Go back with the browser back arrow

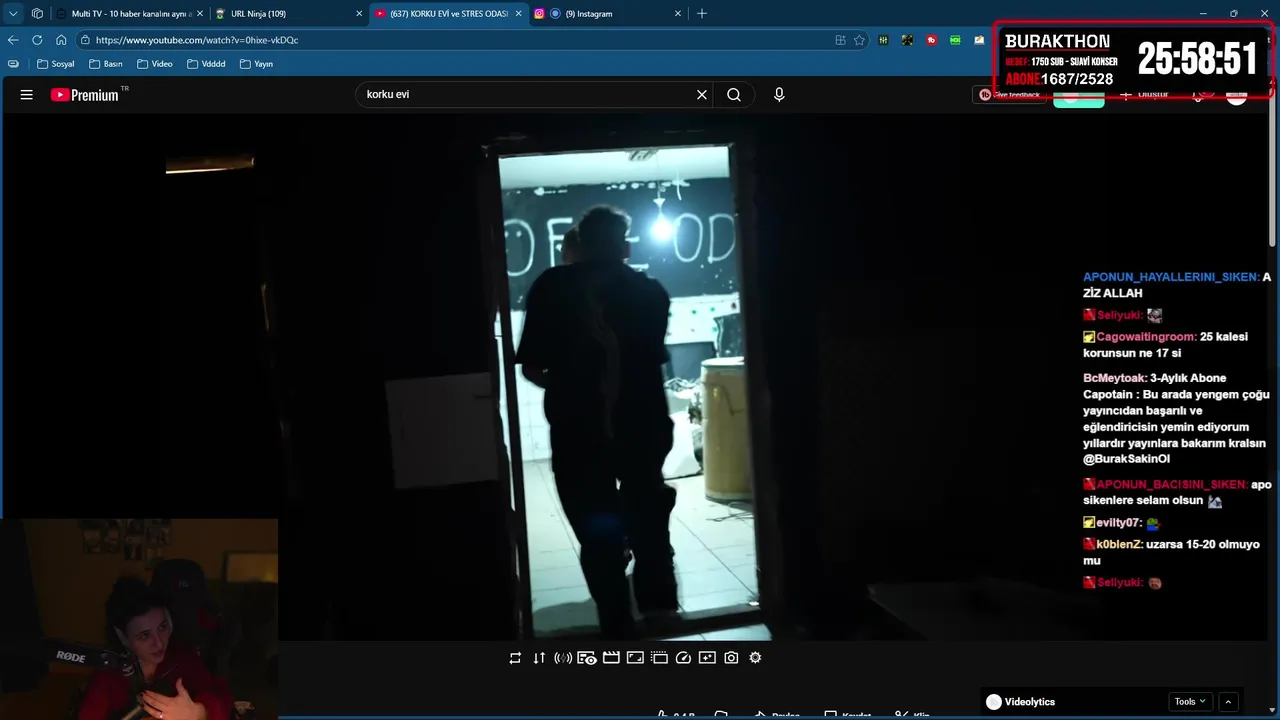pos(13,40)
